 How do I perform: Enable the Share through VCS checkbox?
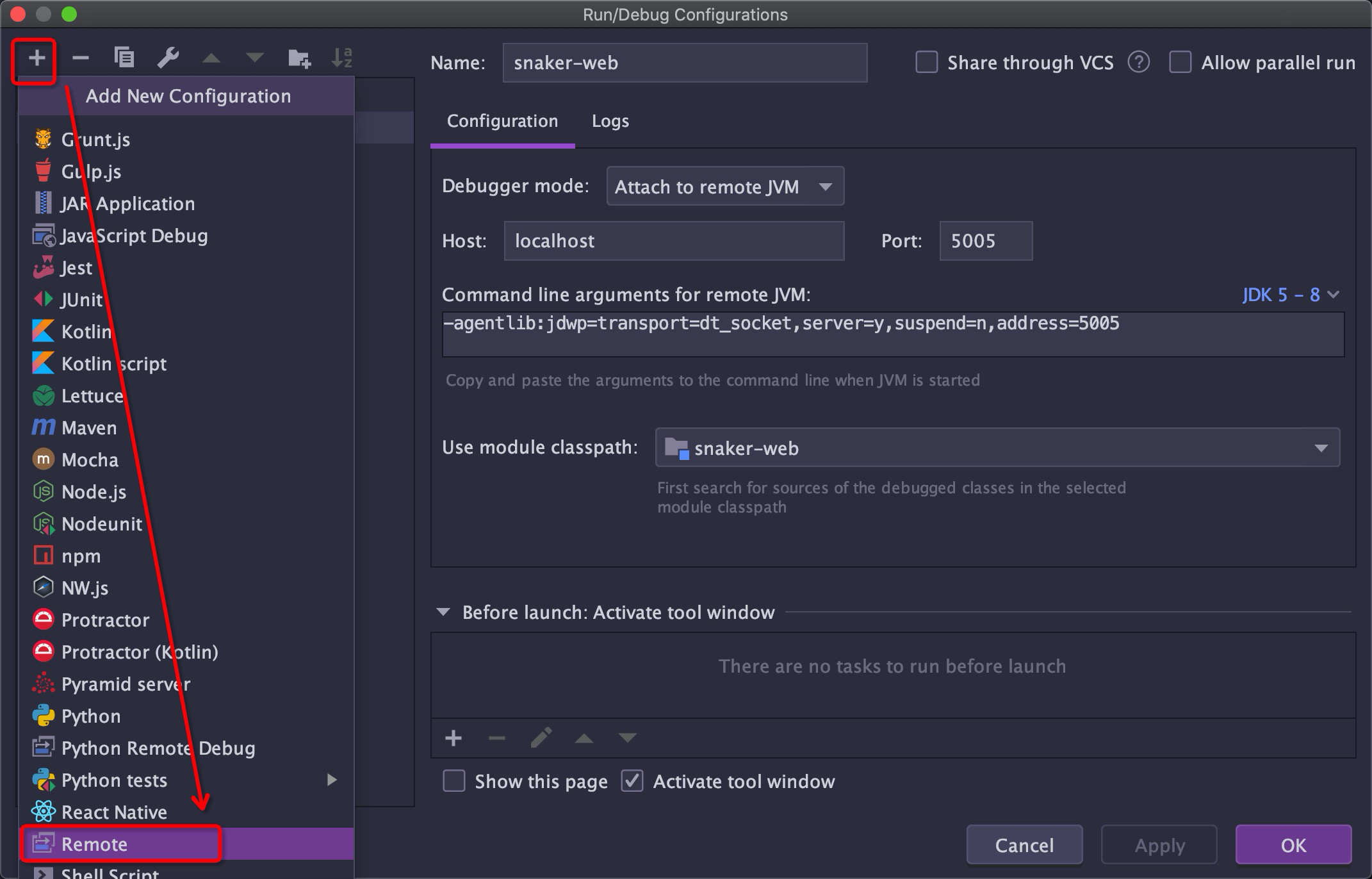click(926, 62)
